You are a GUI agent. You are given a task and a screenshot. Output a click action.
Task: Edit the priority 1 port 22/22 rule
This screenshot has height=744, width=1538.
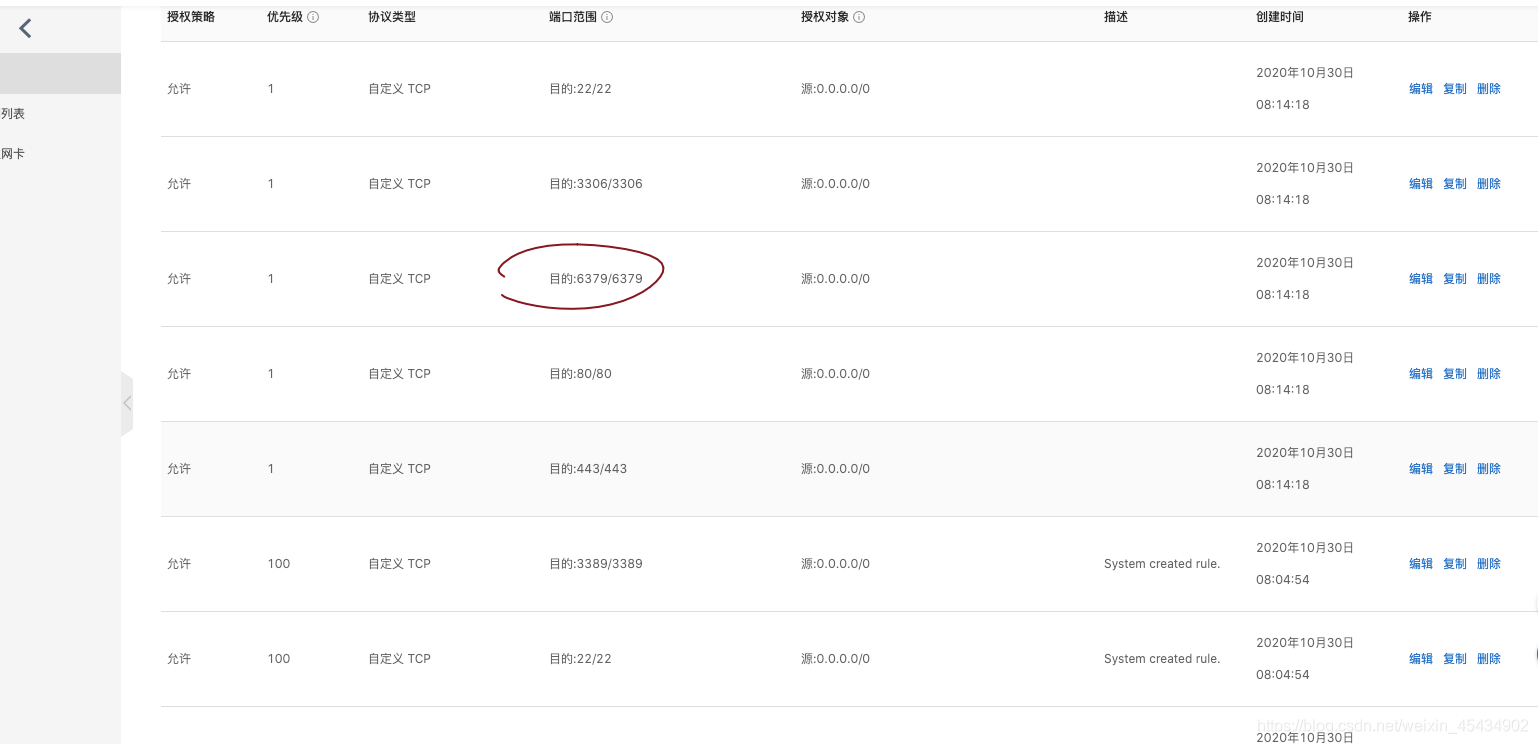[x=1420, y=89]
